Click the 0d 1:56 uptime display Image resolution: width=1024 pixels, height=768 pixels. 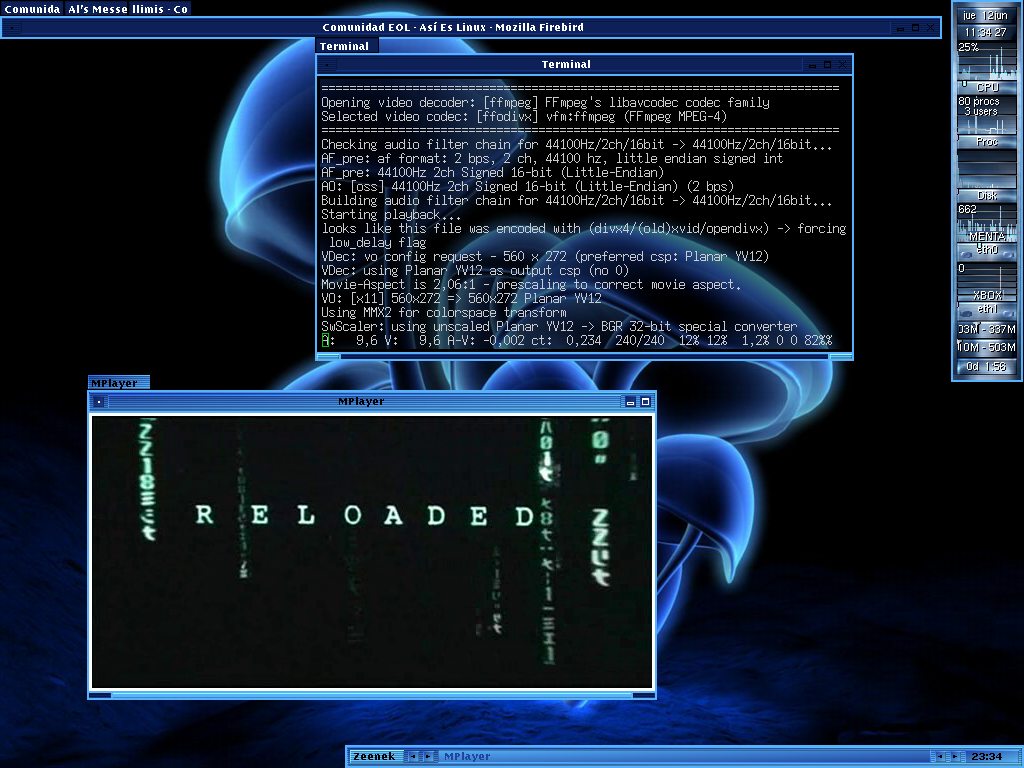pyautogui.click(x=987, y=366)
